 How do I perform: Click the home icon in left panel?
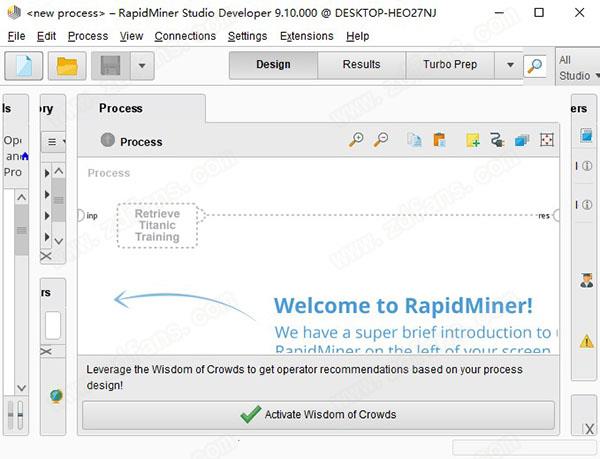coord(25,155)
